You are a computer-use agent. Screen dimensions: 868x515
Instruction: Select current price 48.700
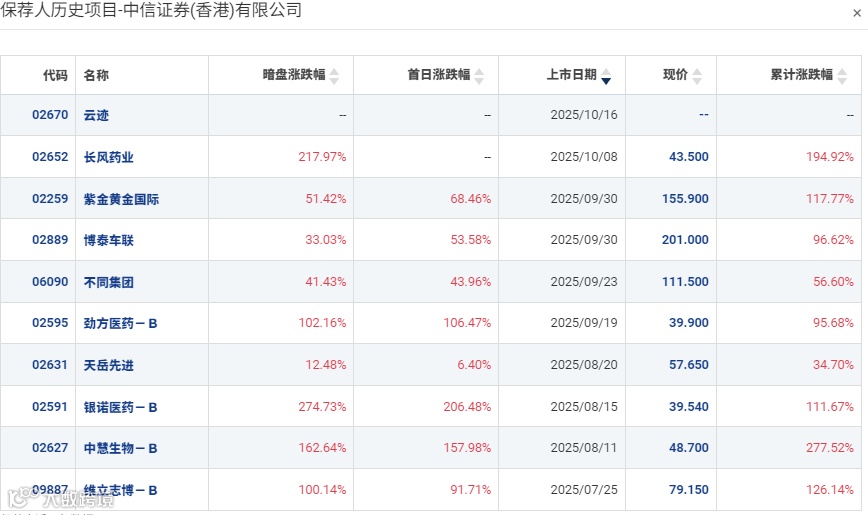coord(689,447)
